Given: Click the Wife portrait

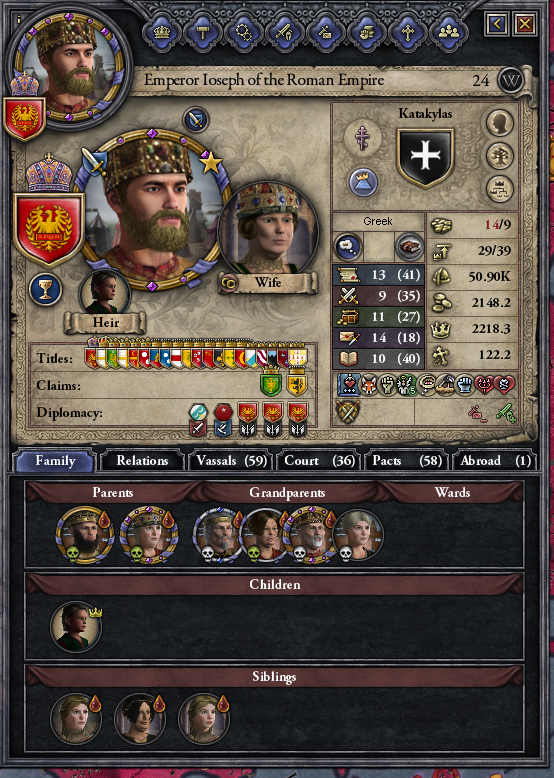Looking at the screenshot, I should (268, 229).
